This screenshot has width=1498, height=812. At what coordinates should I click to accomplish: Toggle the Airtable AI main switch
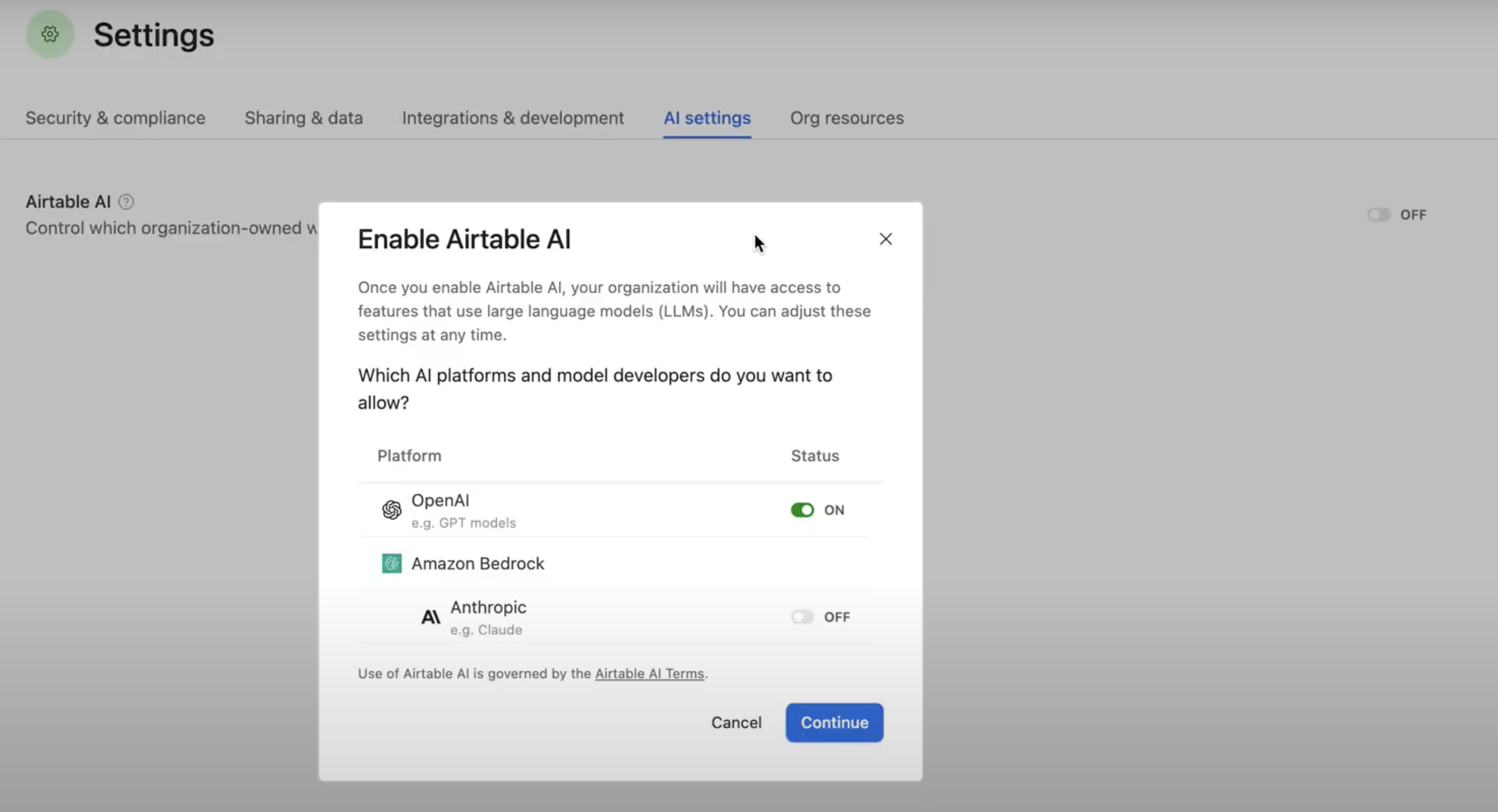(1379, 215)
